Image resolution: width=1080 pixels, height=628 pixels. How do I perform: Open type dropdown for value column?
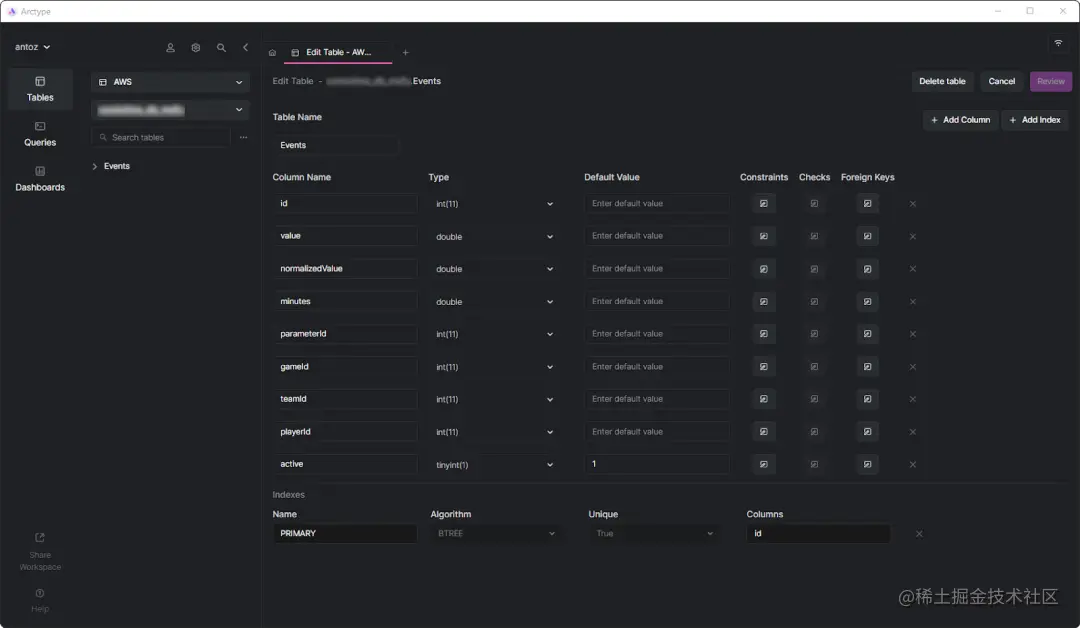click(493, 236)
